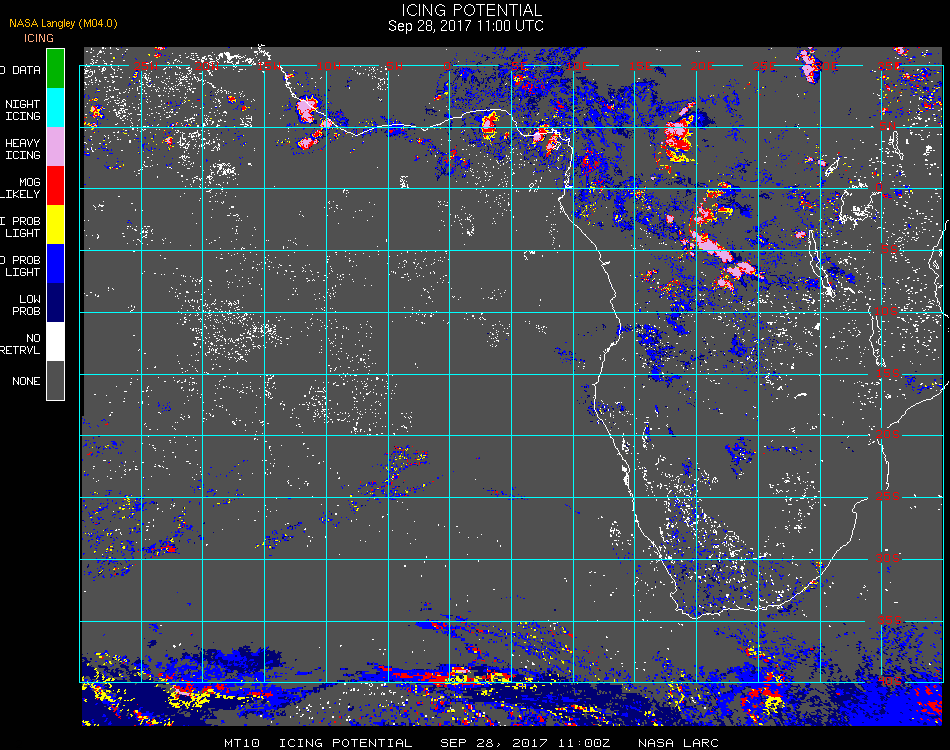The height and width of the screenshot is (750, 950).
Task: Click 'MT10' in the footer caption
Action: tap(242, 743)
